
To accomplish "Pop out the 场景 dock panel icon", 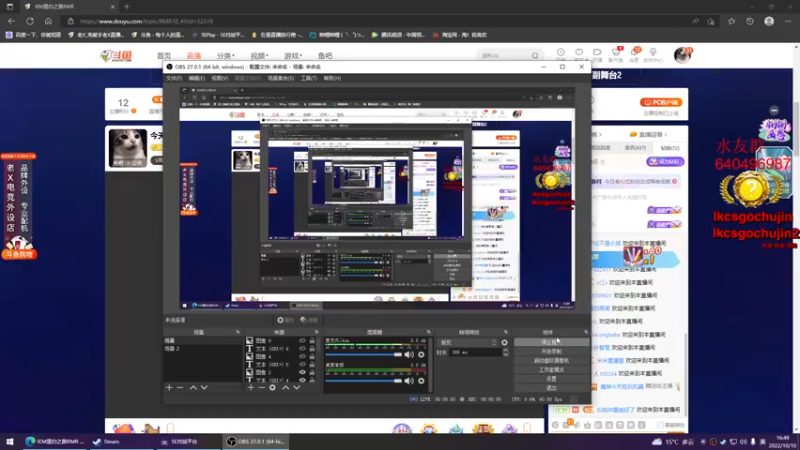I will [238, 332].
